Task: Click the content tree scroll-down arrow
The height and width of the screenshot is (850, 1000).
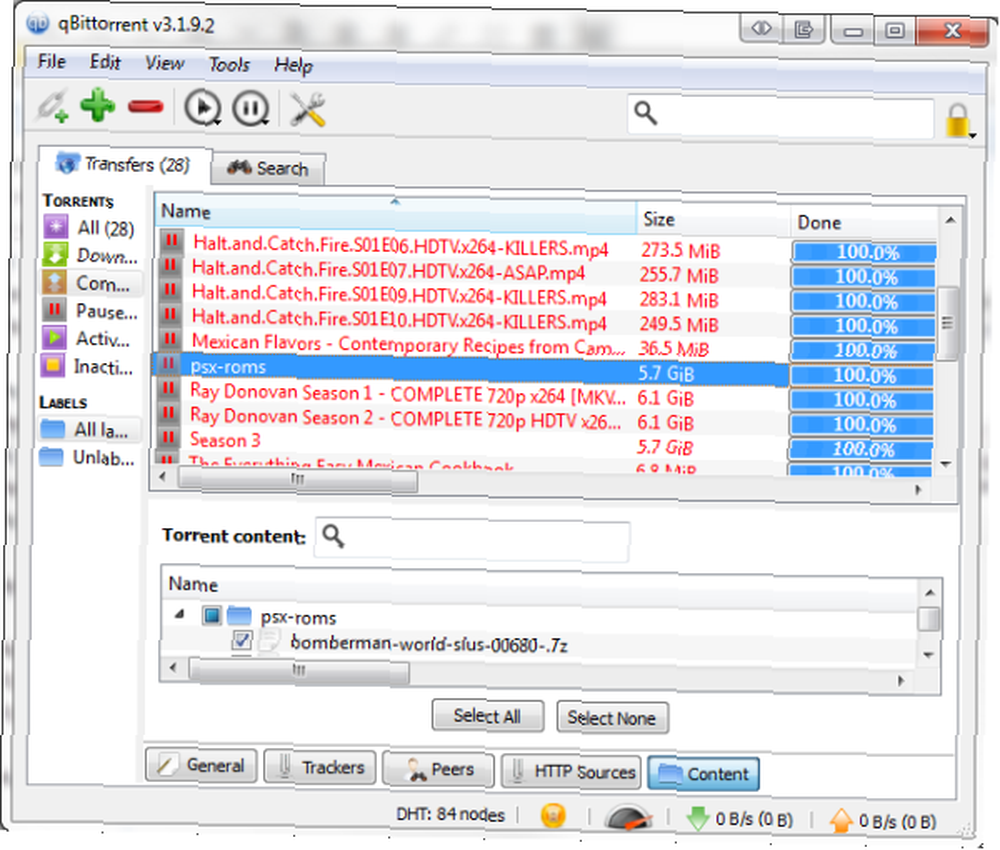Action: (928, 654)
